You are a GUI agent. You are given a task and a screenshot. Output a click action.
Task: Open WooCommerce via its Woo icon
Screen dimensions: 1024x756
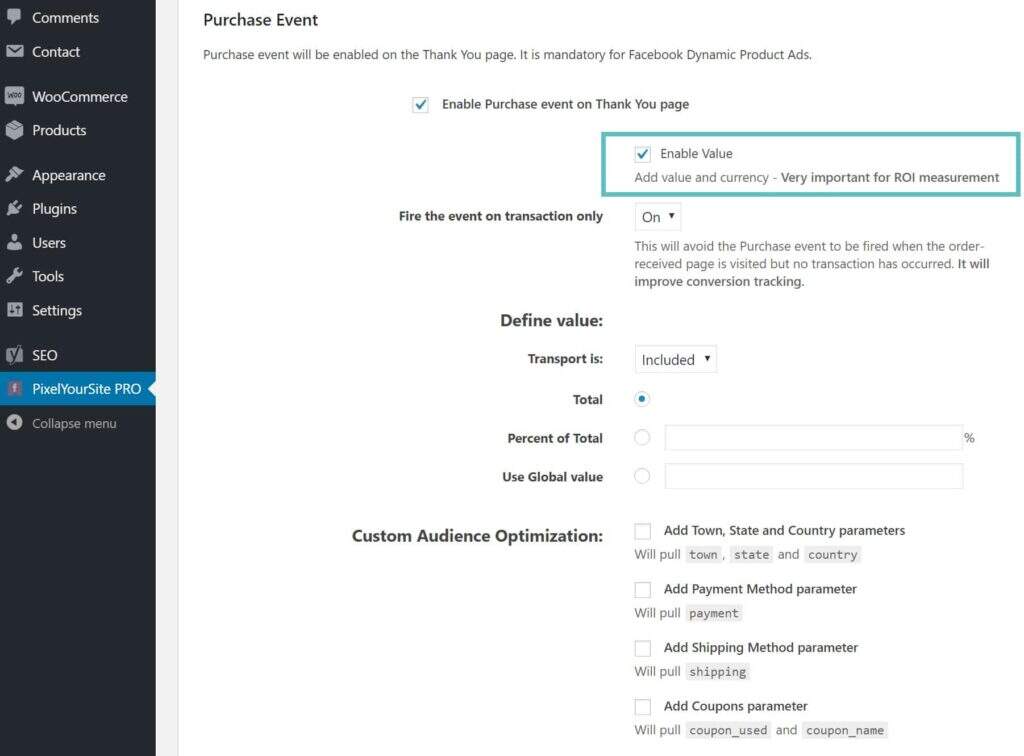[x=14, y=96]
